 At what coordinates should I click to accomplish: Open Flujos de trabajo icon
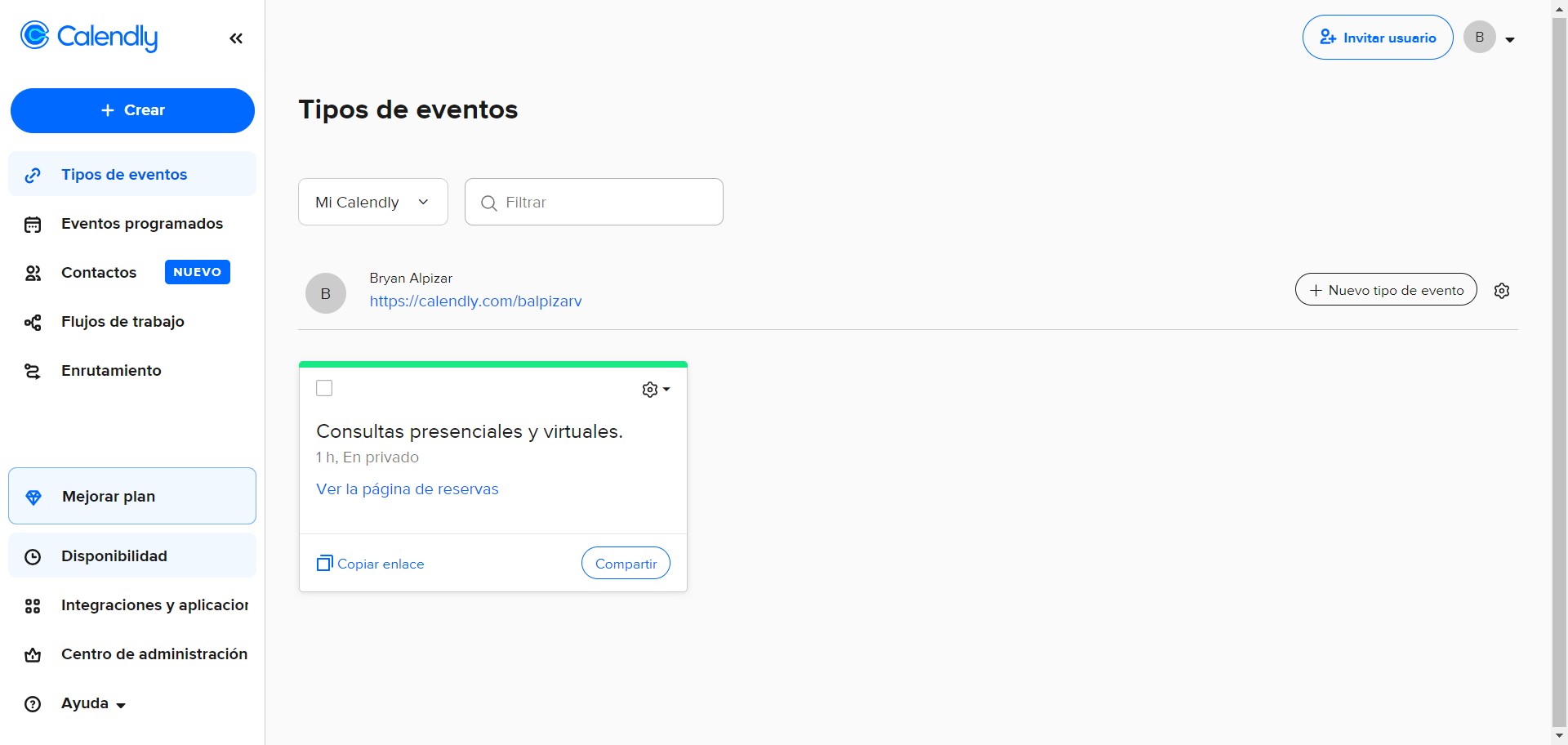33,322
